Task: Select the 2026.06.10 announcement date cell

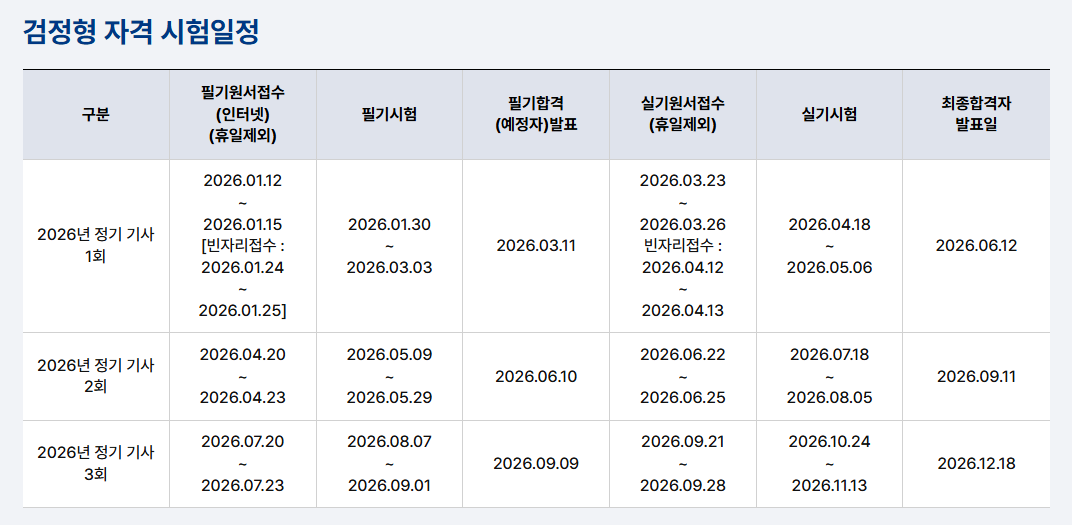Action: click(x=536, y=377)
